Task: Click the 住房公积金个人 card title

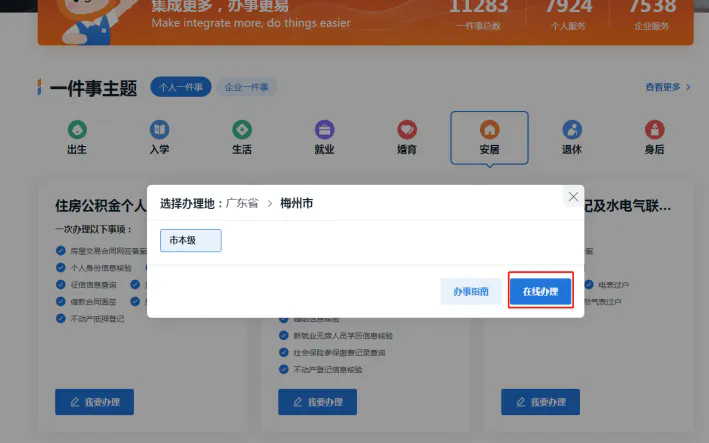Action: point(101,206)
